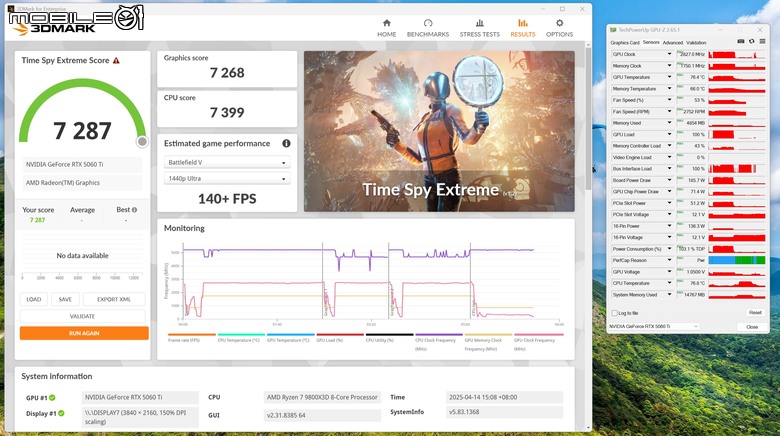The height and width of the screenshot is (436, 780).
Task: Click the PerfCap Reason blue-green color bar
Action: click(x=737, y=260)
